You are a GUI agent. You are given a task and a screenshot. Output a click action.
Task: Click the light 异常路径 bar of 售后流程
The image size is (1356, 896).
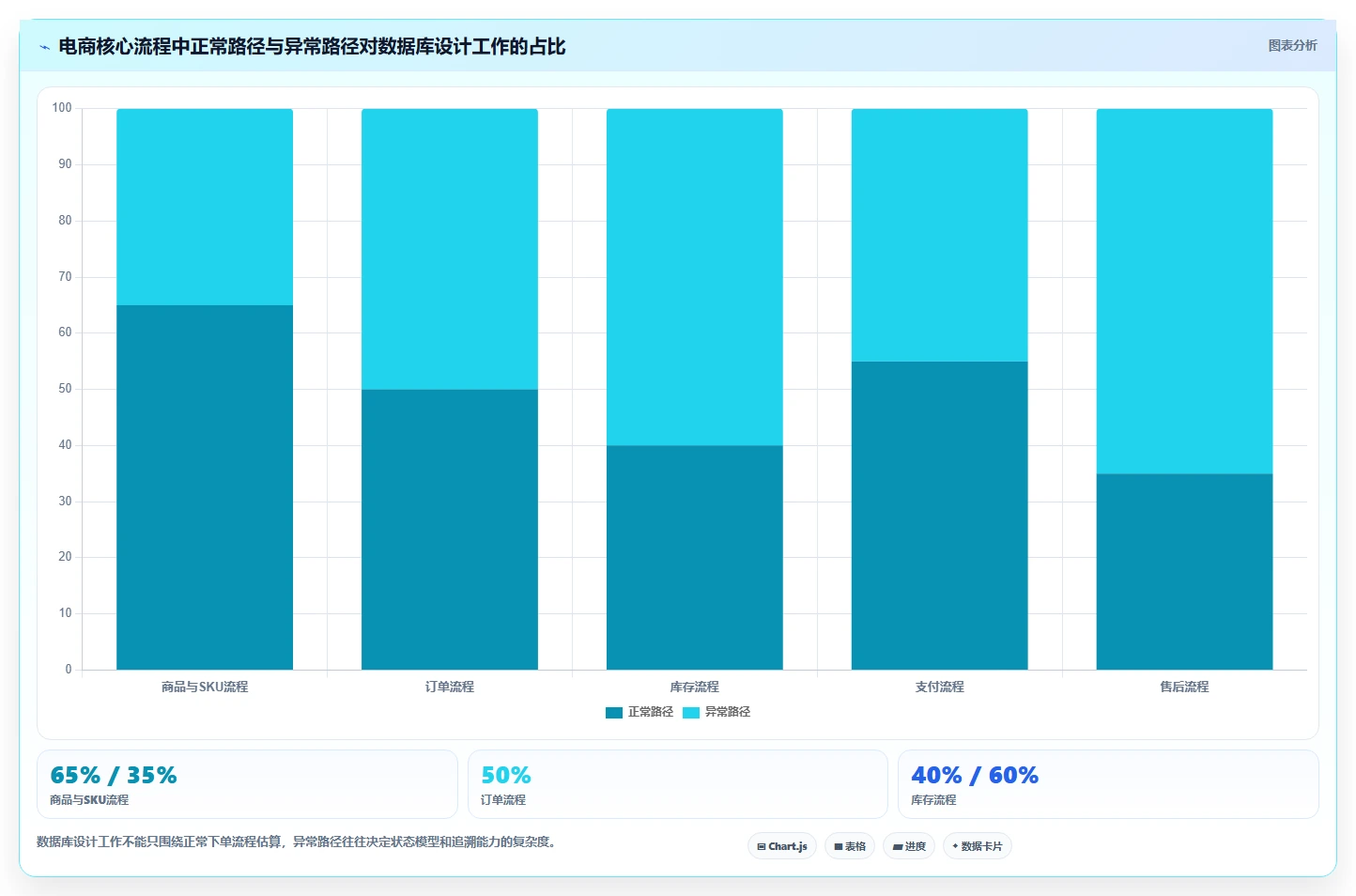(x=1185, y=291)
